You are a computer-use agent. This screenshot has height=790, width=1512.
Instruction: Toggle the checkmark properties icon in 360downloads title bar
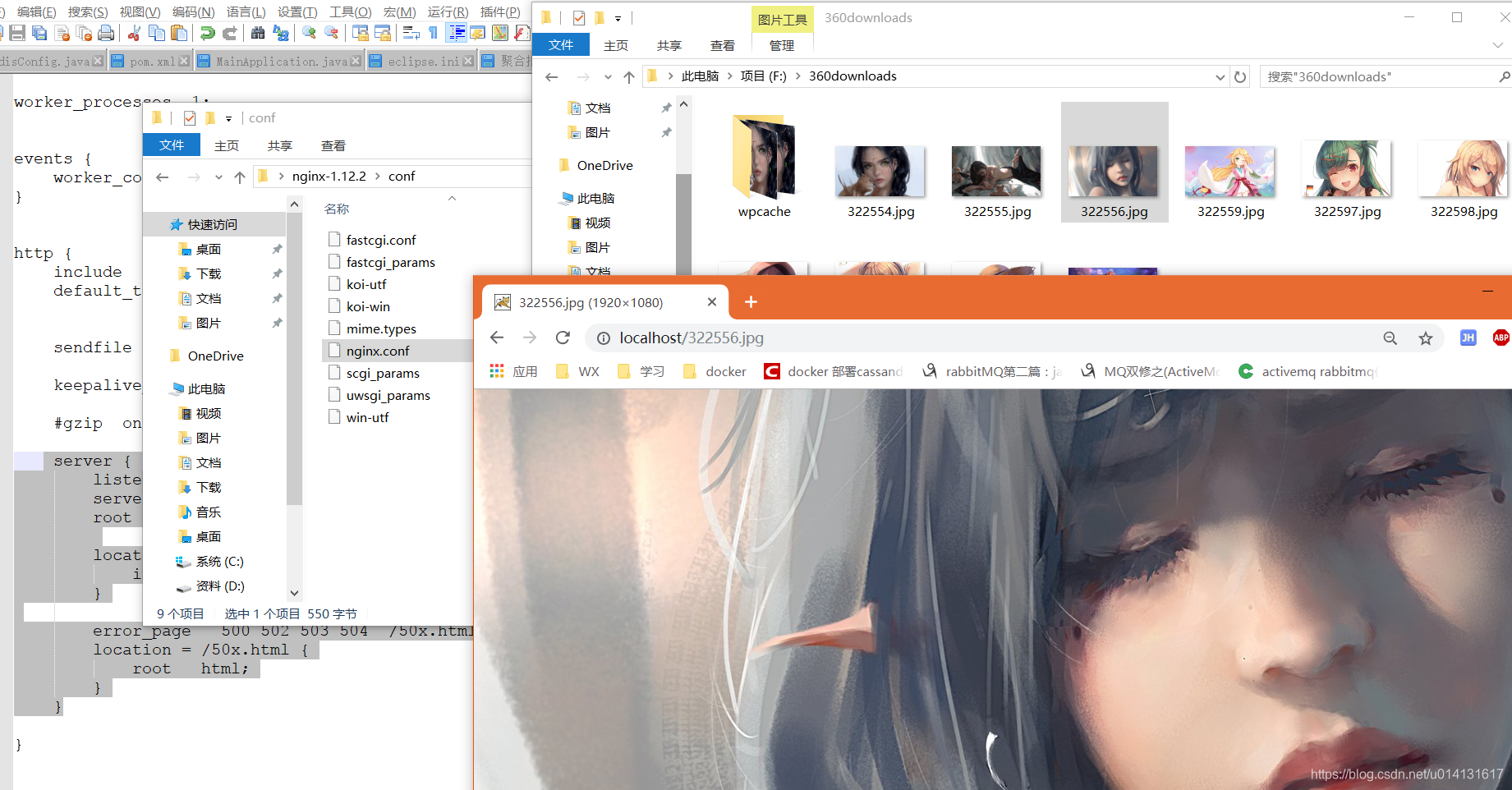pyautogui.click(x=579, y=18)
